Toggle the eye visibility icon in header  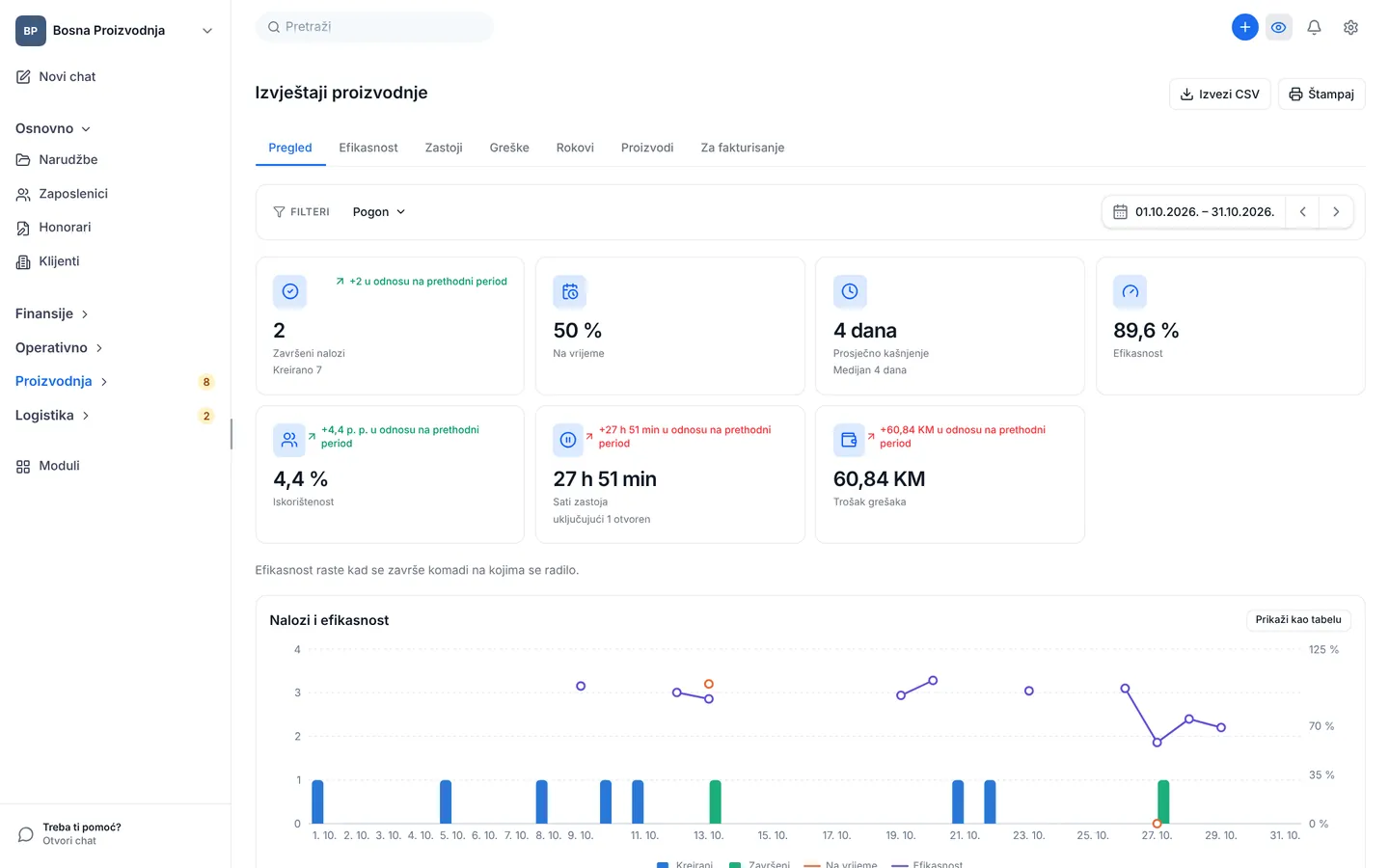(1278, 27)
